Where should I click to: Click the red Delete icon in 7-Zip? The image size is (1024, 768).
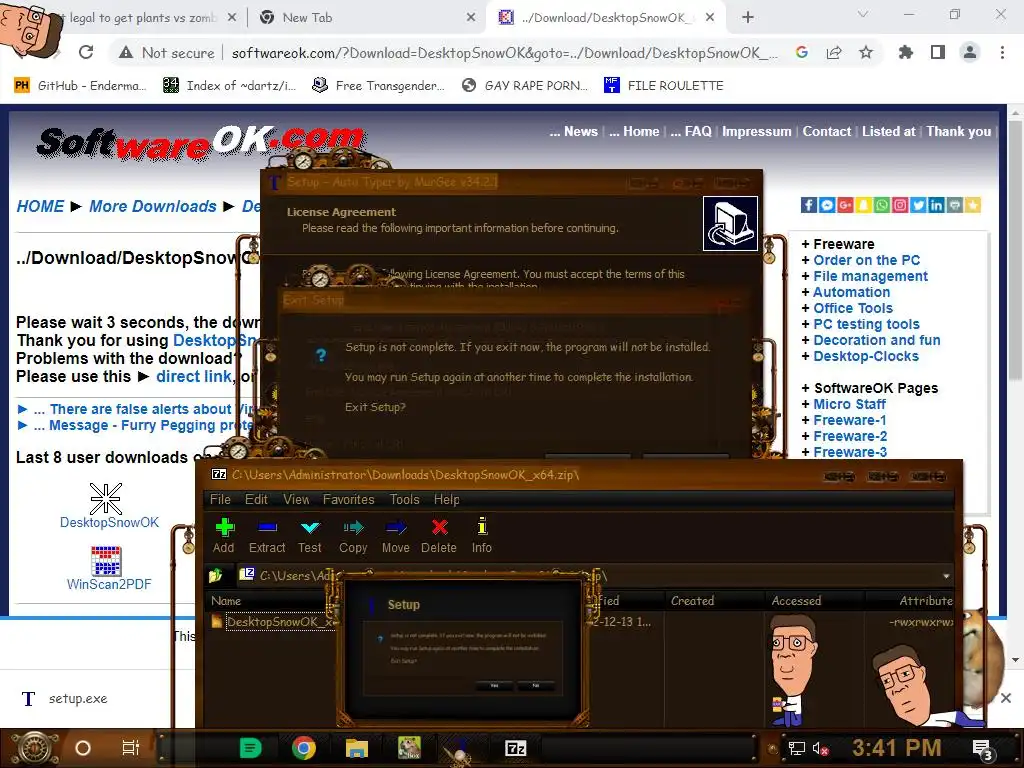tap(439, 536)
